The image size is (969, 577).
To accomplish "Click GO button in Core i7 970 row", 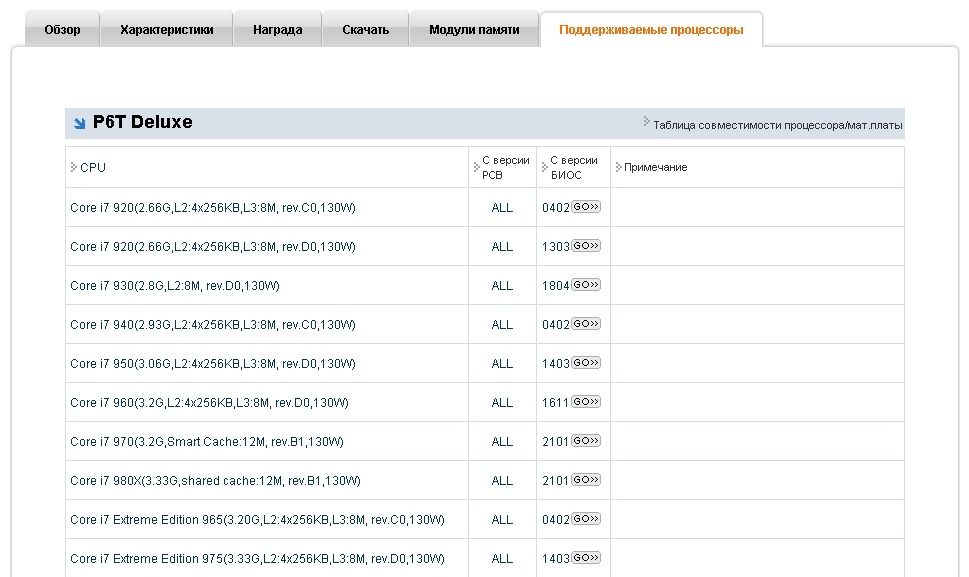I will pyautogui.click(x=586, y=440).
